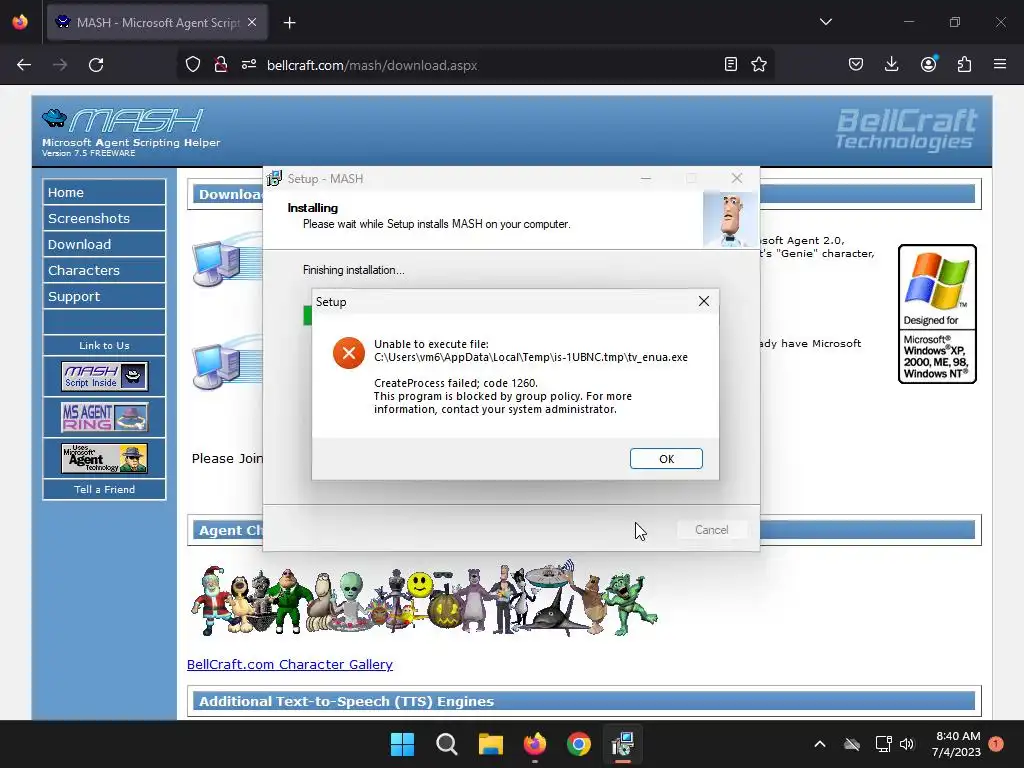Click the red error icon in dialog

(349, 353)
